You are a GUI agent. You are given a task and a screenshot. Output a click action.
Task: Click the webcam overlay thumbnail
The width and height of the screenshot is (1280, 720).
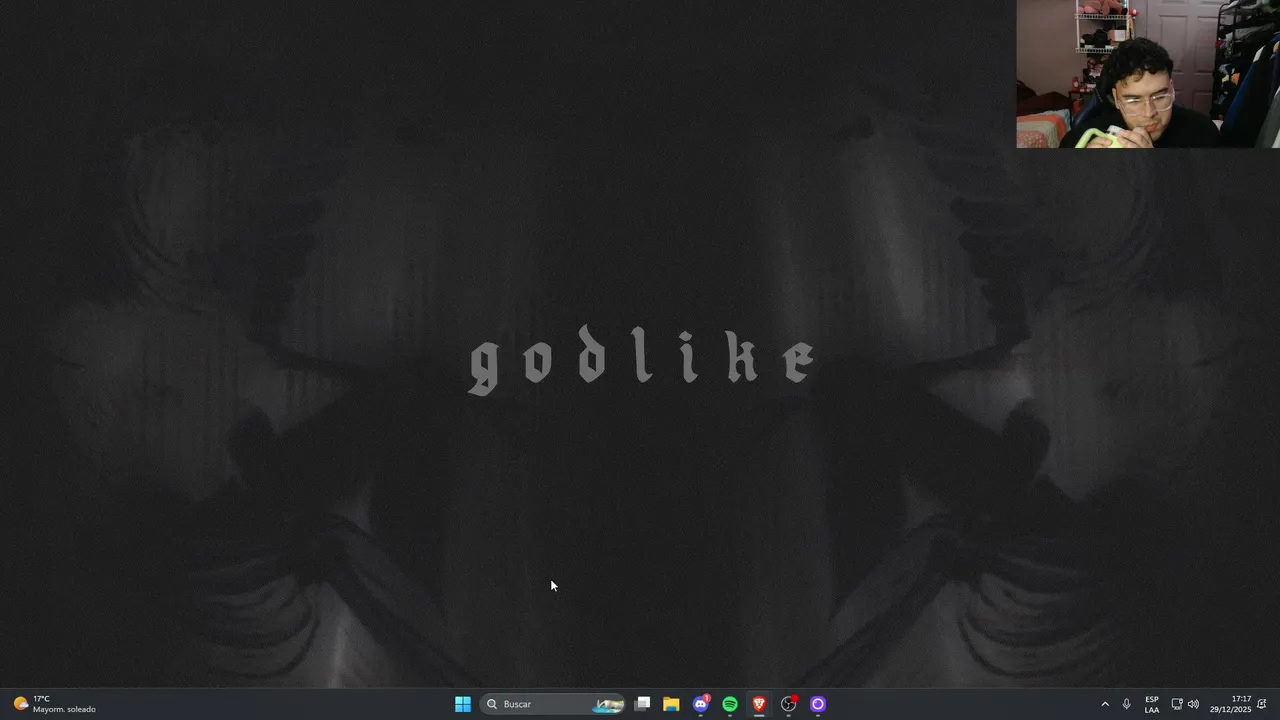point(1148,74)
